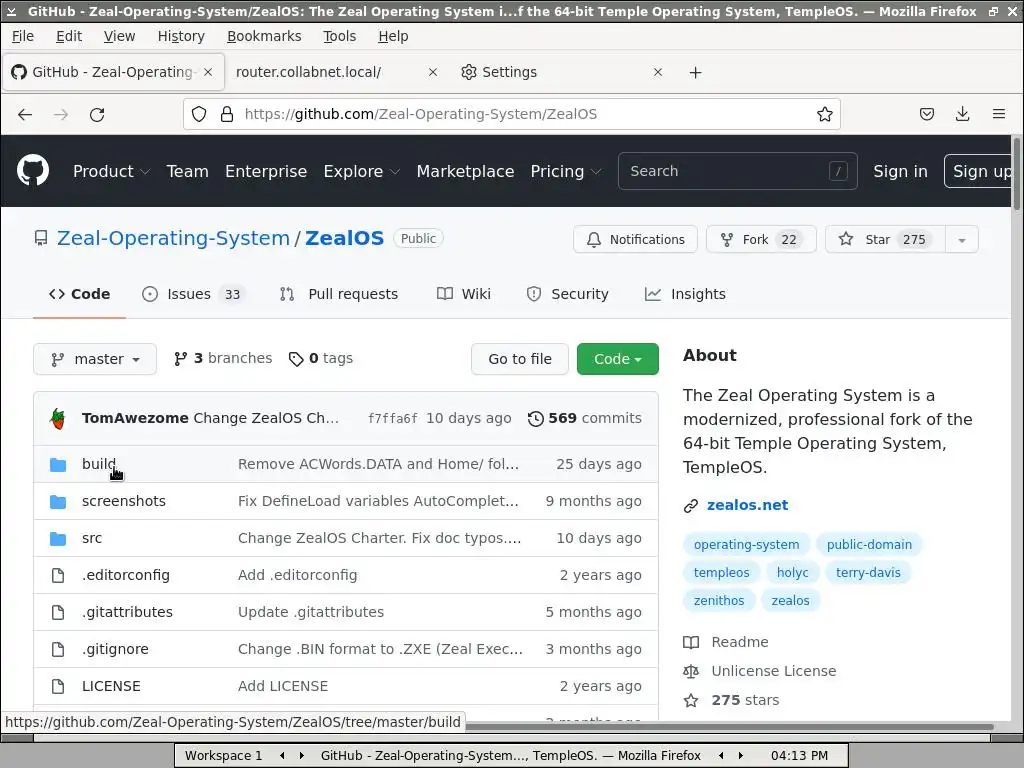Click the browser URL address bar
Screen dimensions: 1024x768
pos(511,114)
